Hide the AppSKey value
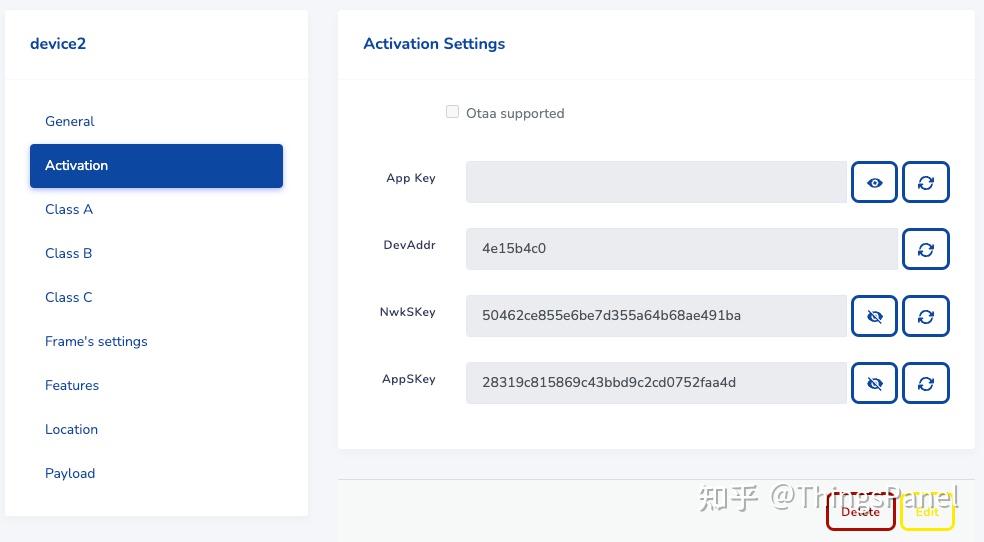This screenshot has width=984, height=542. pos(874,383)
